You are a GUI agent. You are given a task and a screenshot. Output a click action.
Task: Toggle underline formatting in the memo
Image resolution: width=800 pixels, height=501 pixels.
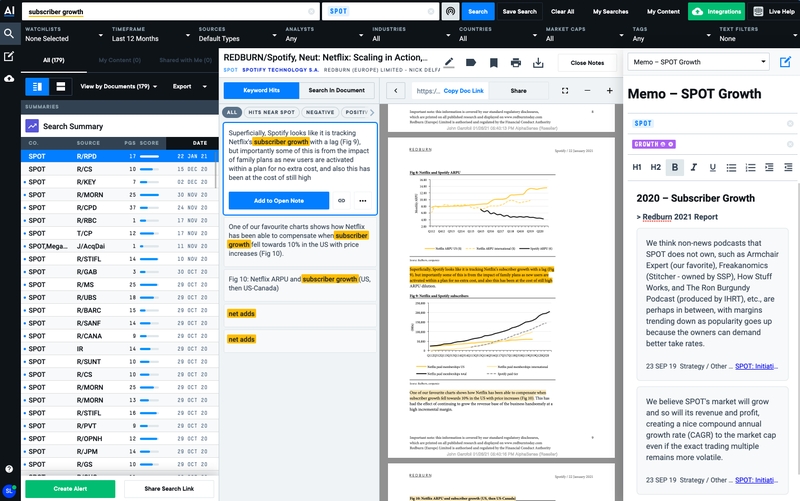pos(712,167)
